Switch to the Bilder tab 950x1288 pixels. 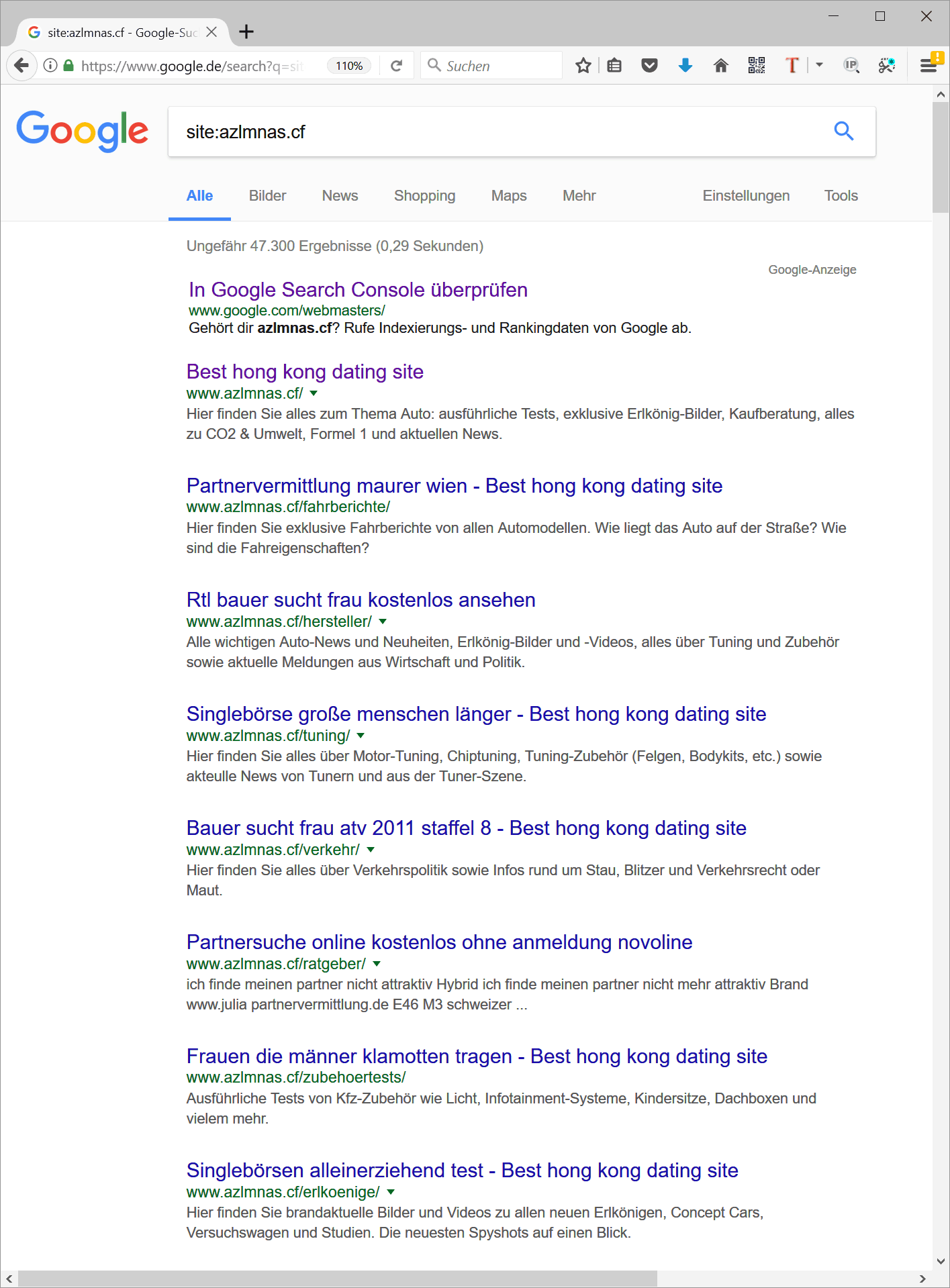[267, 196]
